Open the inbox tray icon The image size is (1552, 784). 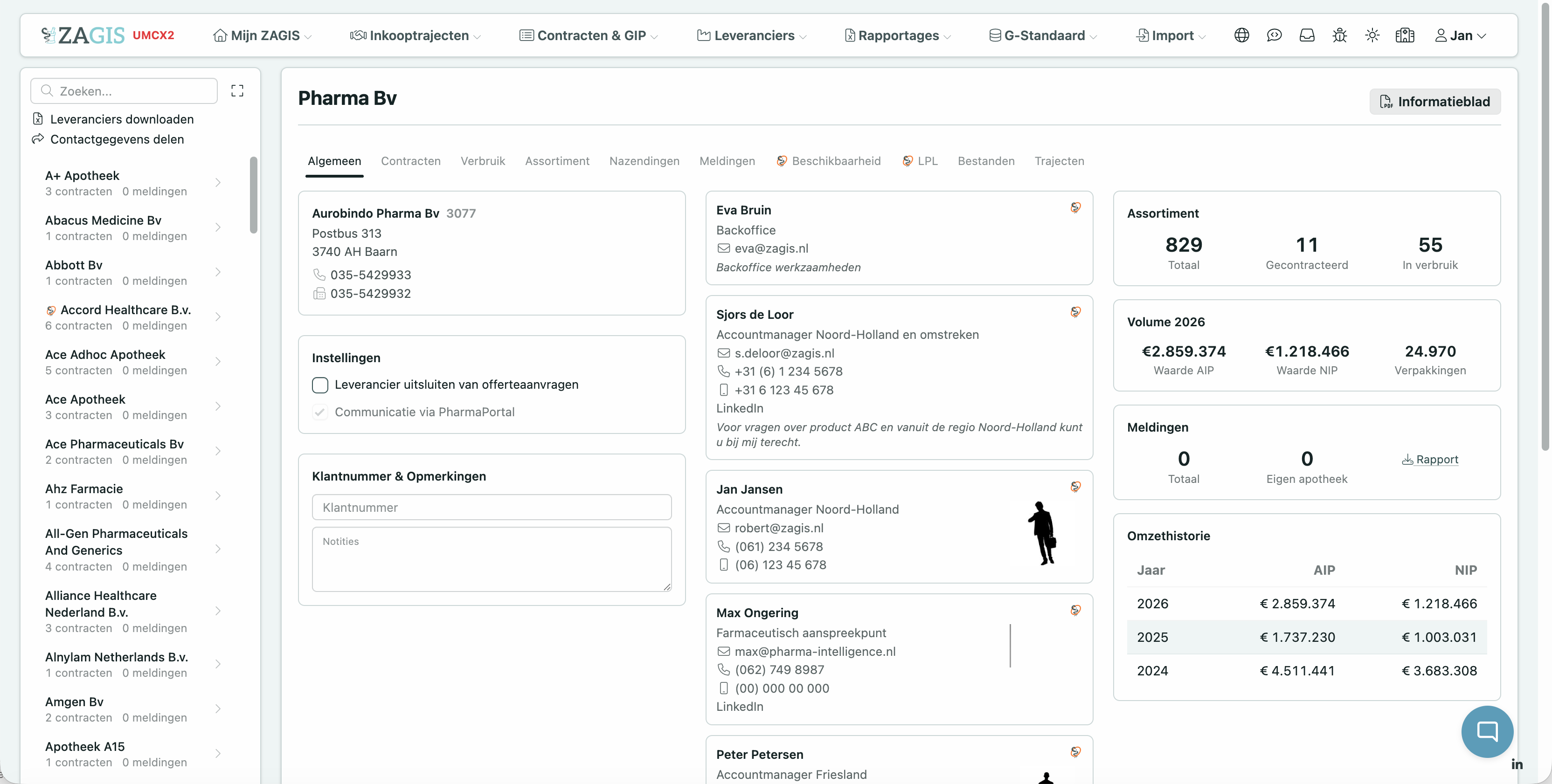pyautogui.click(x=1307, y=35)
